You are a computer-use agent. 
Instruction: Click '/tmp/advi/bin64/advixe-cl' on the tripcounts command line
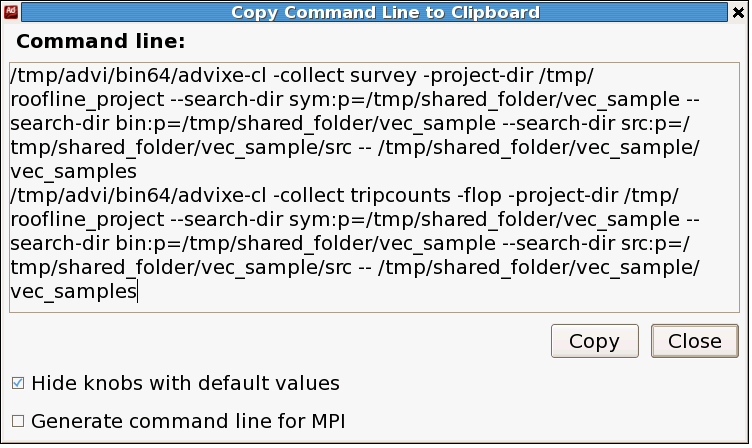[x=138, y=195]
